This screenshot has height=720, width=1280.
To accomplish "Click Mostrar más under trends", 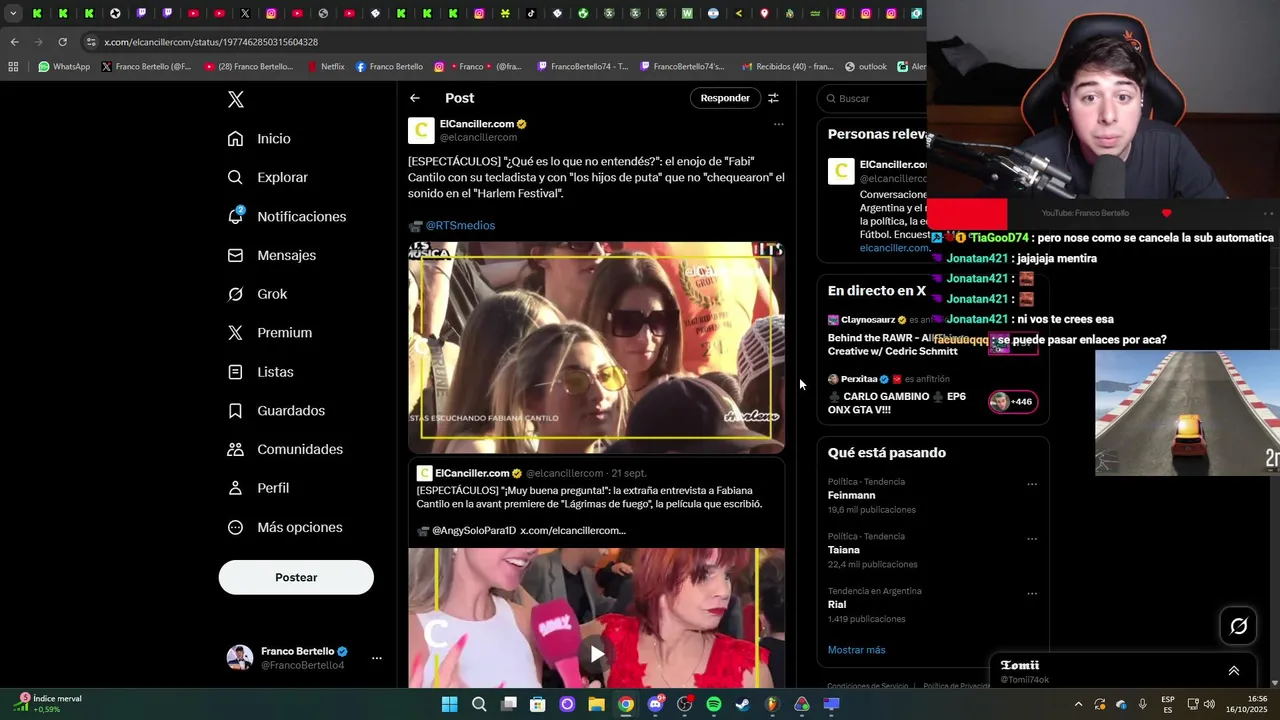I will pyautogui.click(x=856, y=650).
